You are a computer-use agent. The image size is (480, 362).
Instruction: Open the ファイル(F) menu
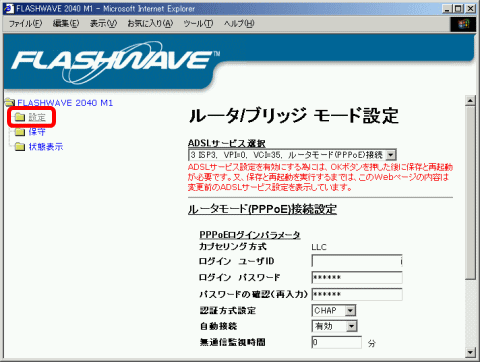[x=26, y=24]
